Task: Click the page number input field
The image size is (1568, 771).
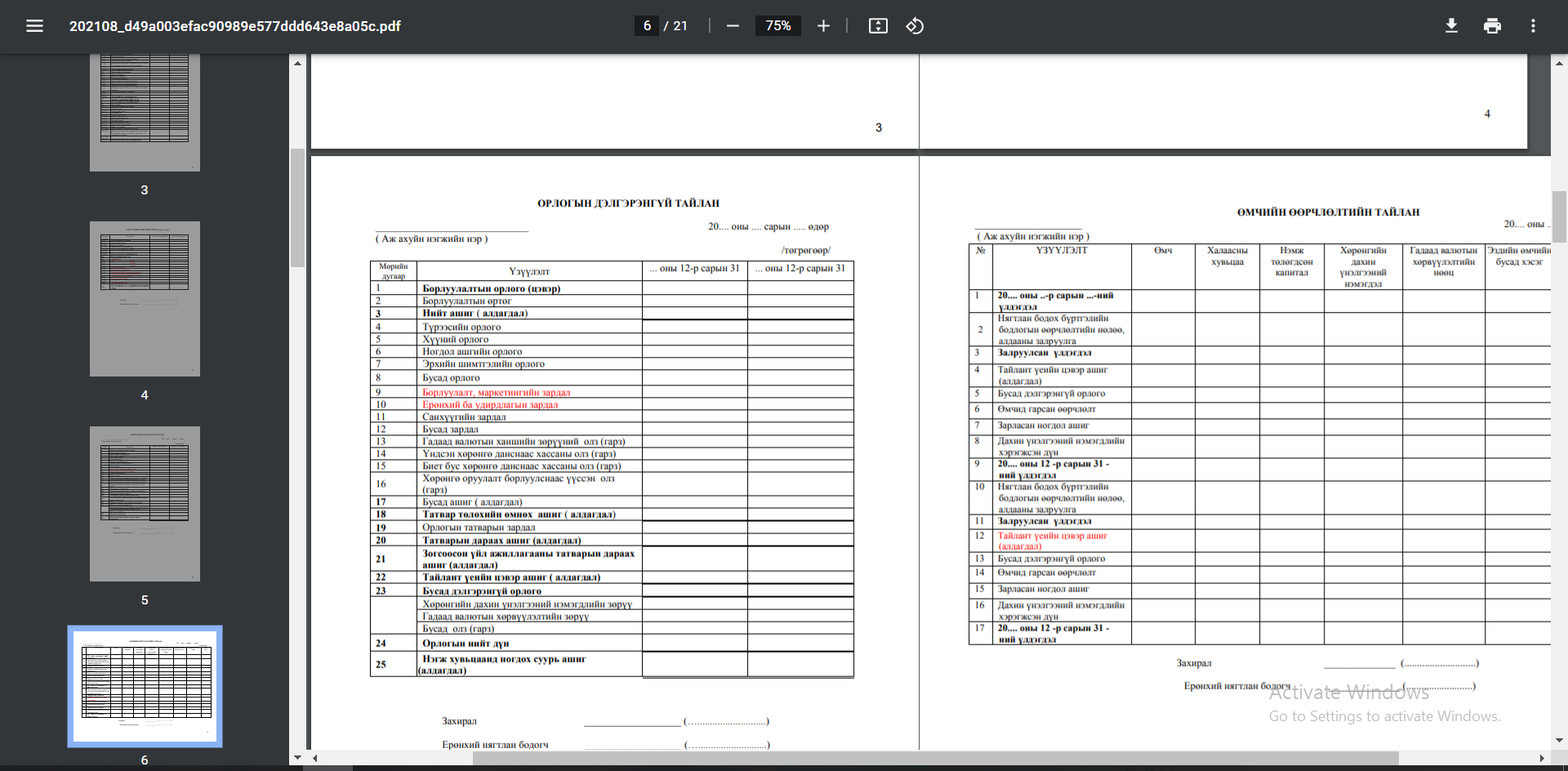Action: coord(647,26)
